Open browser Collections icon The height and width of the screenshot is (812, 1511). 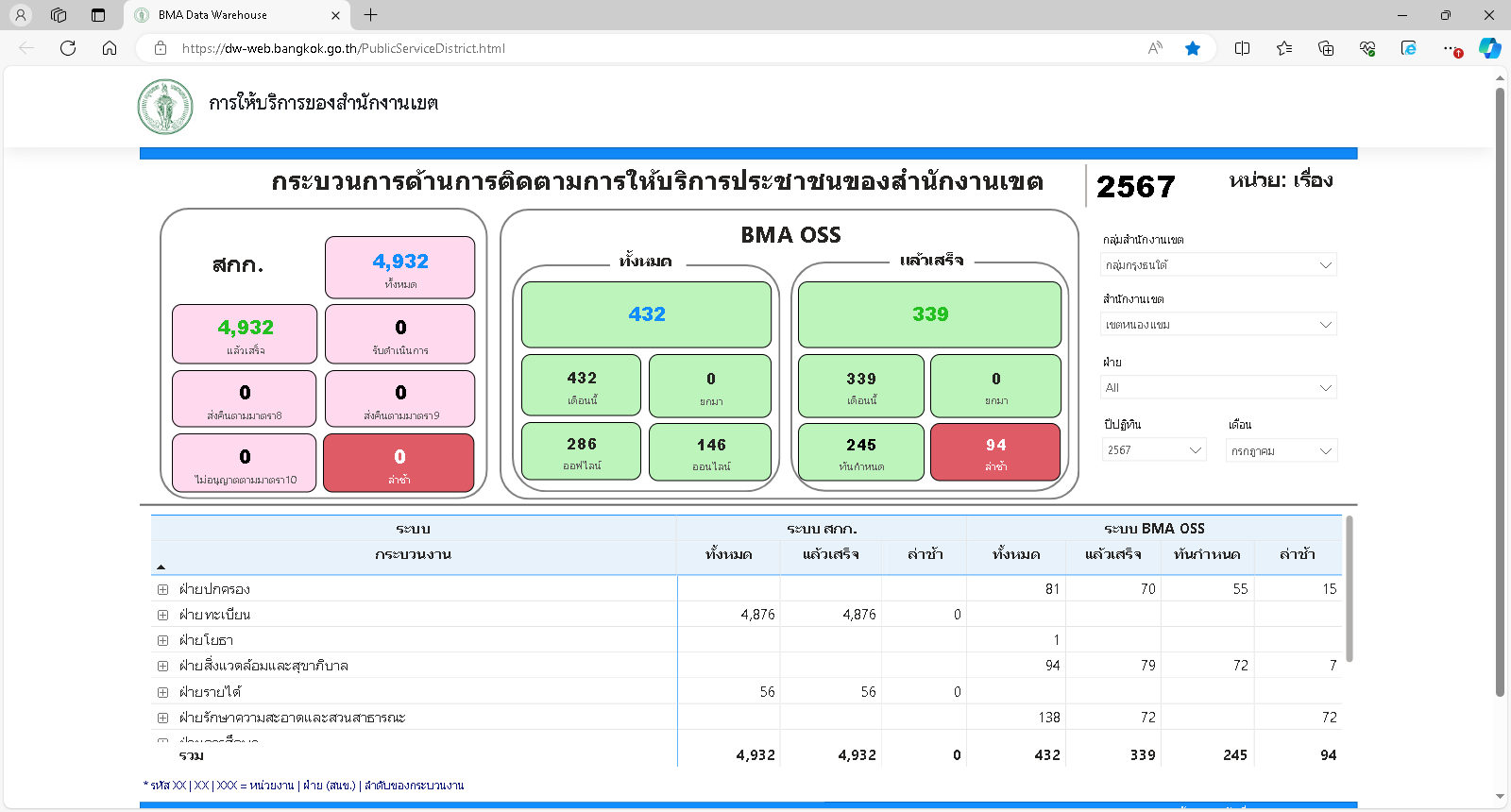(1326, 48)
